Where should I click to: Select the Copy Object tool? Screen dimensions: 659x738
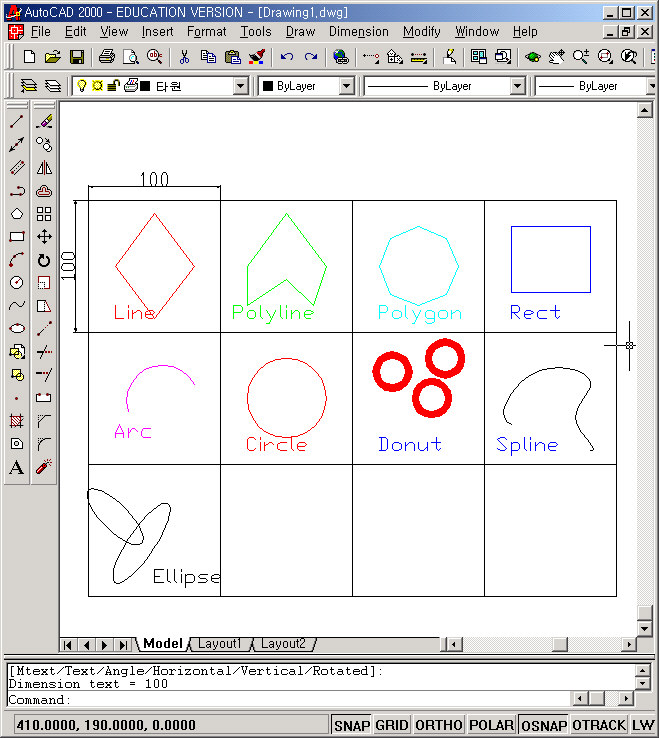pyautogui.click(x=44, y=144)
